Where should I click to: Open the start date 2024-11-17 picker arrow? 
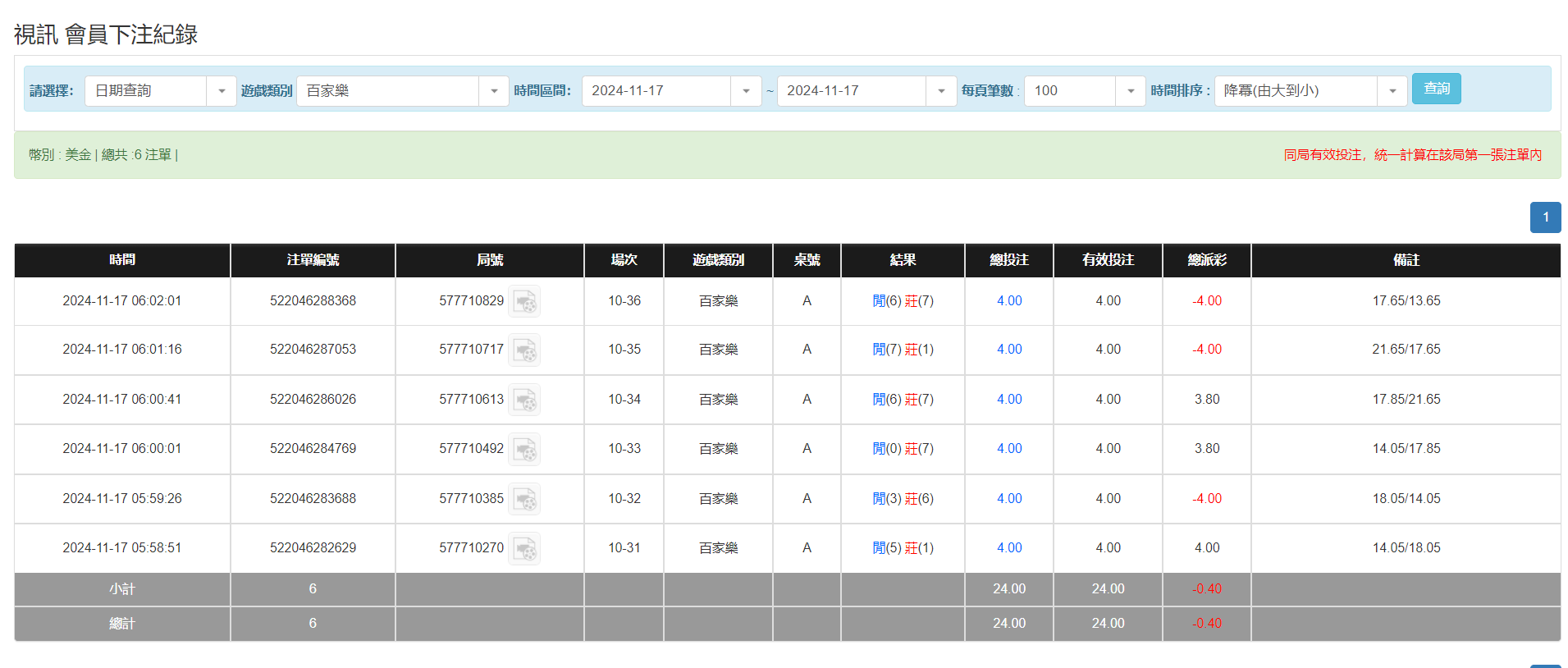tap(746, 91)
